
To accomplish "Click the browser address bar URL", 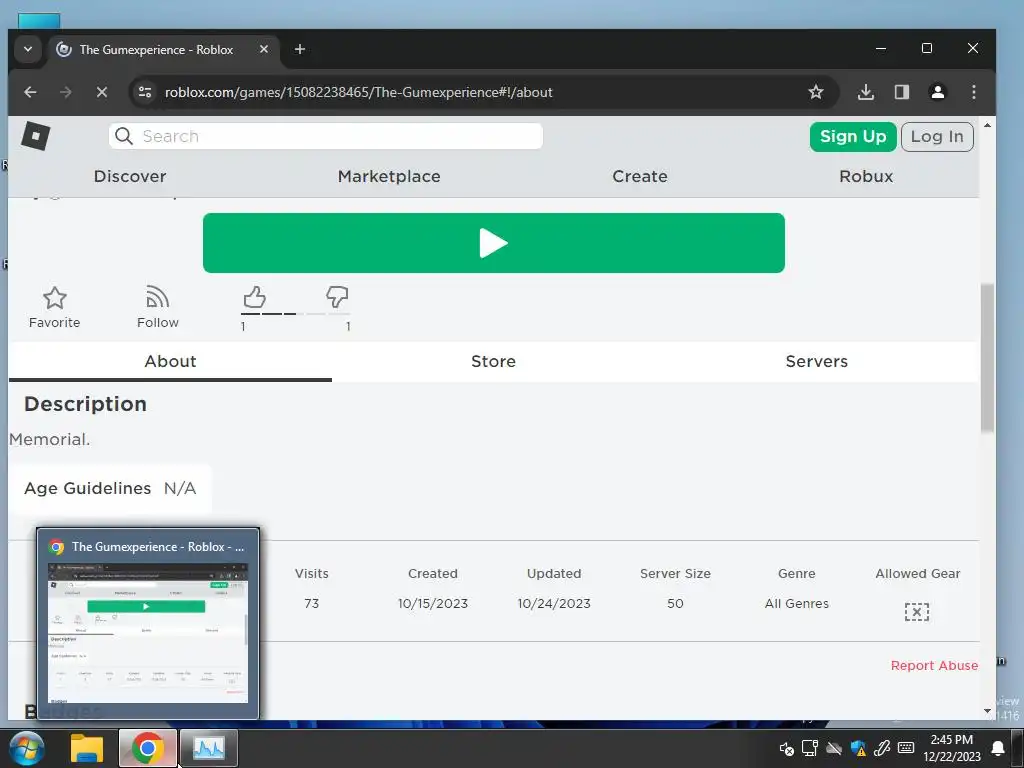I will pyautogui.click(x=359, y=92).
